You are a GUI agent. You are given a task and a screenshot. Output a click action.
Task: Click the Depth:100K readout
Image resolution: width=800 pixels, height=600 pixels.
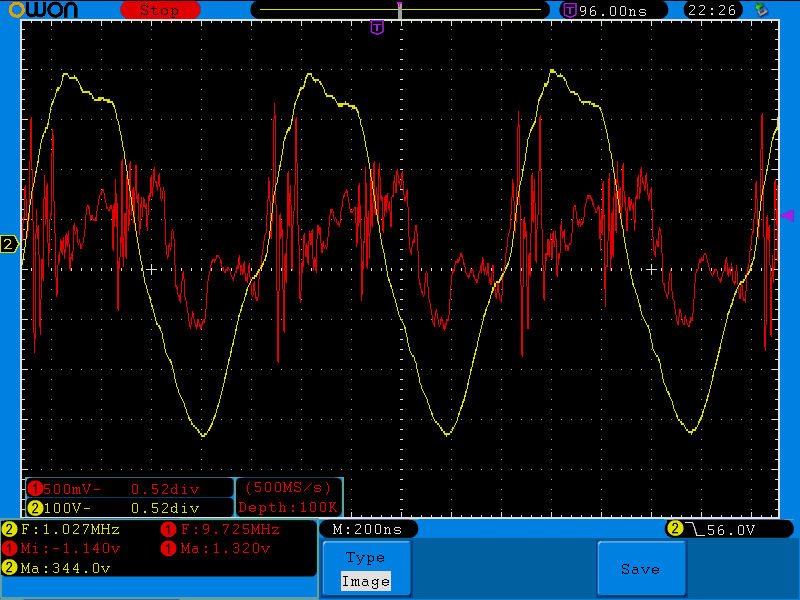pyautogui.click(x=288, y=507)
